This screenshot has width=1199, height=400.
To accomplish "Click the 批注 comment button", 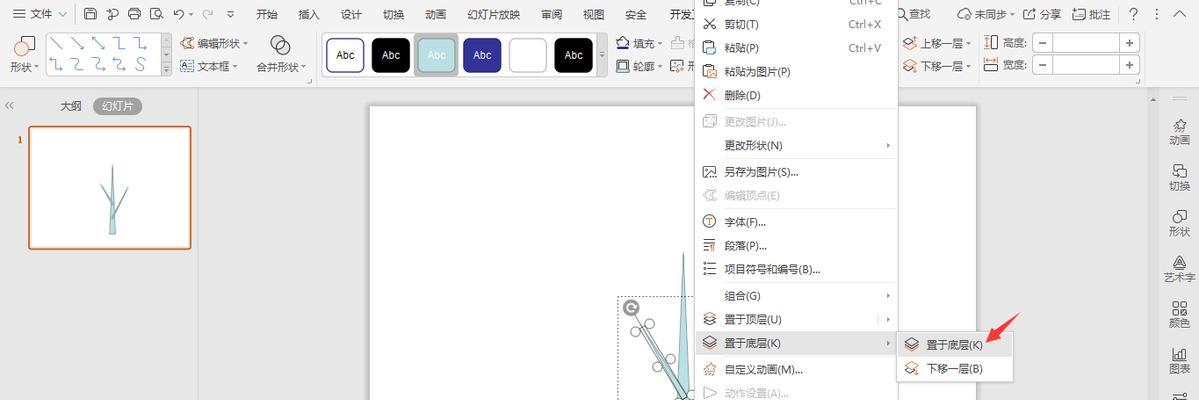I will (1091, 14).
